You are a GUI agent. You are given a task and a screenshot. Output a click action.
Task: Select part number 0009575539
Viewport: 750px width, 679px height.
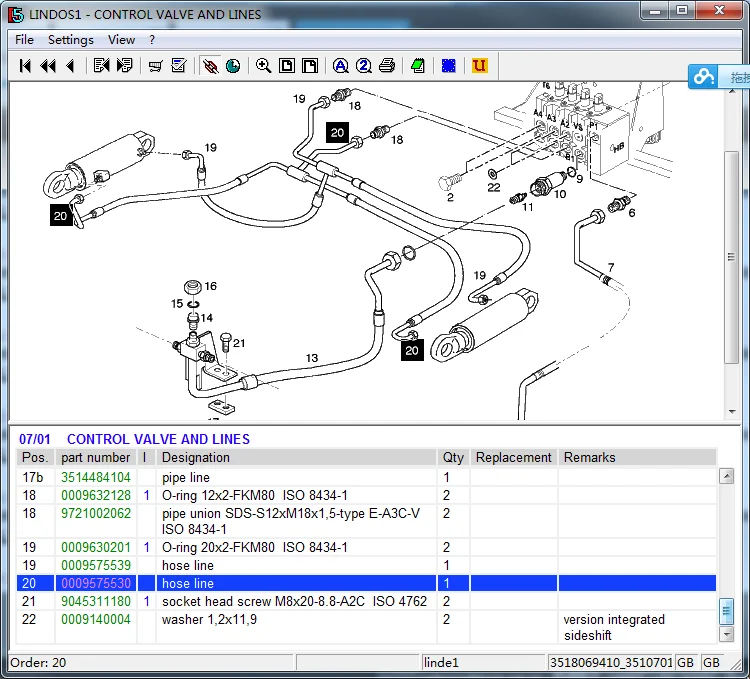[96, 565]
